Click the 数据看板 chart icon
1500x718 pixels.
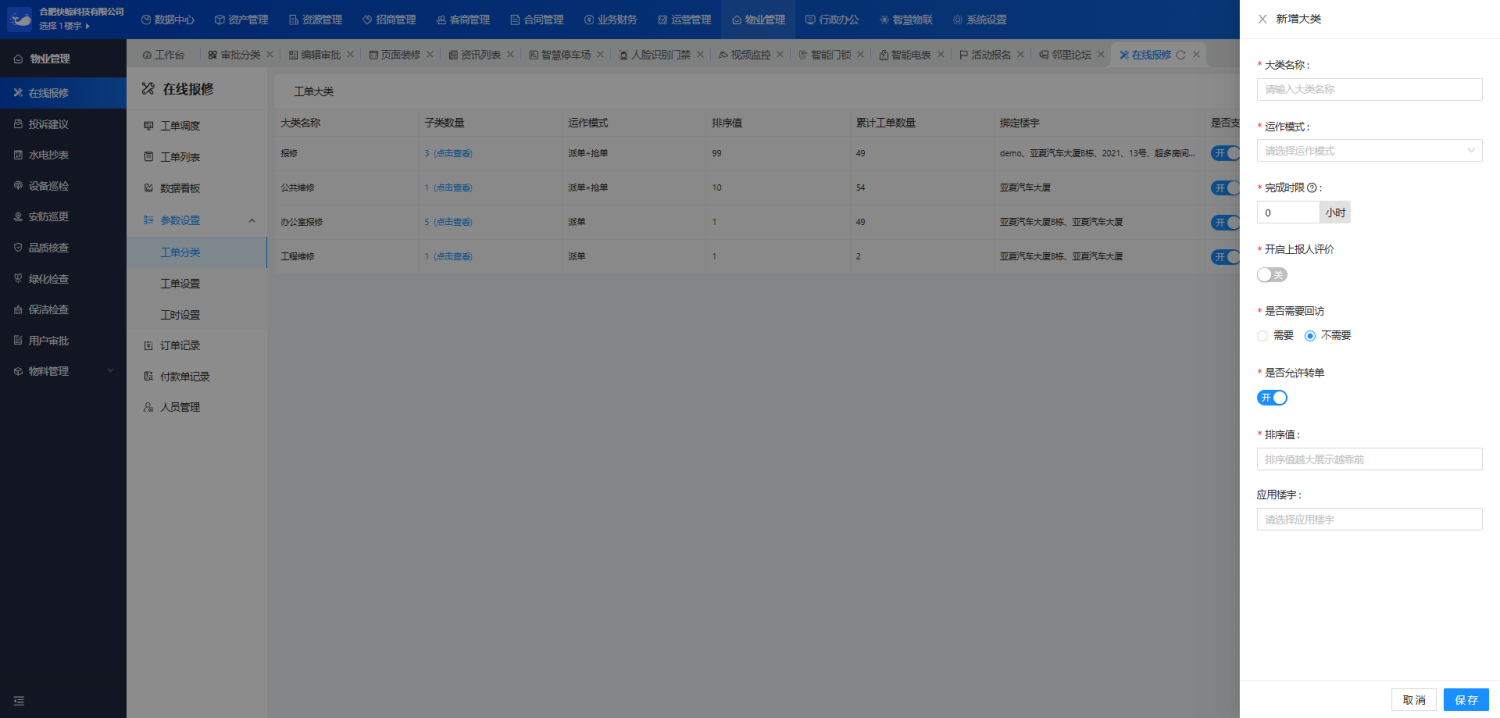(x=149, y=188)
